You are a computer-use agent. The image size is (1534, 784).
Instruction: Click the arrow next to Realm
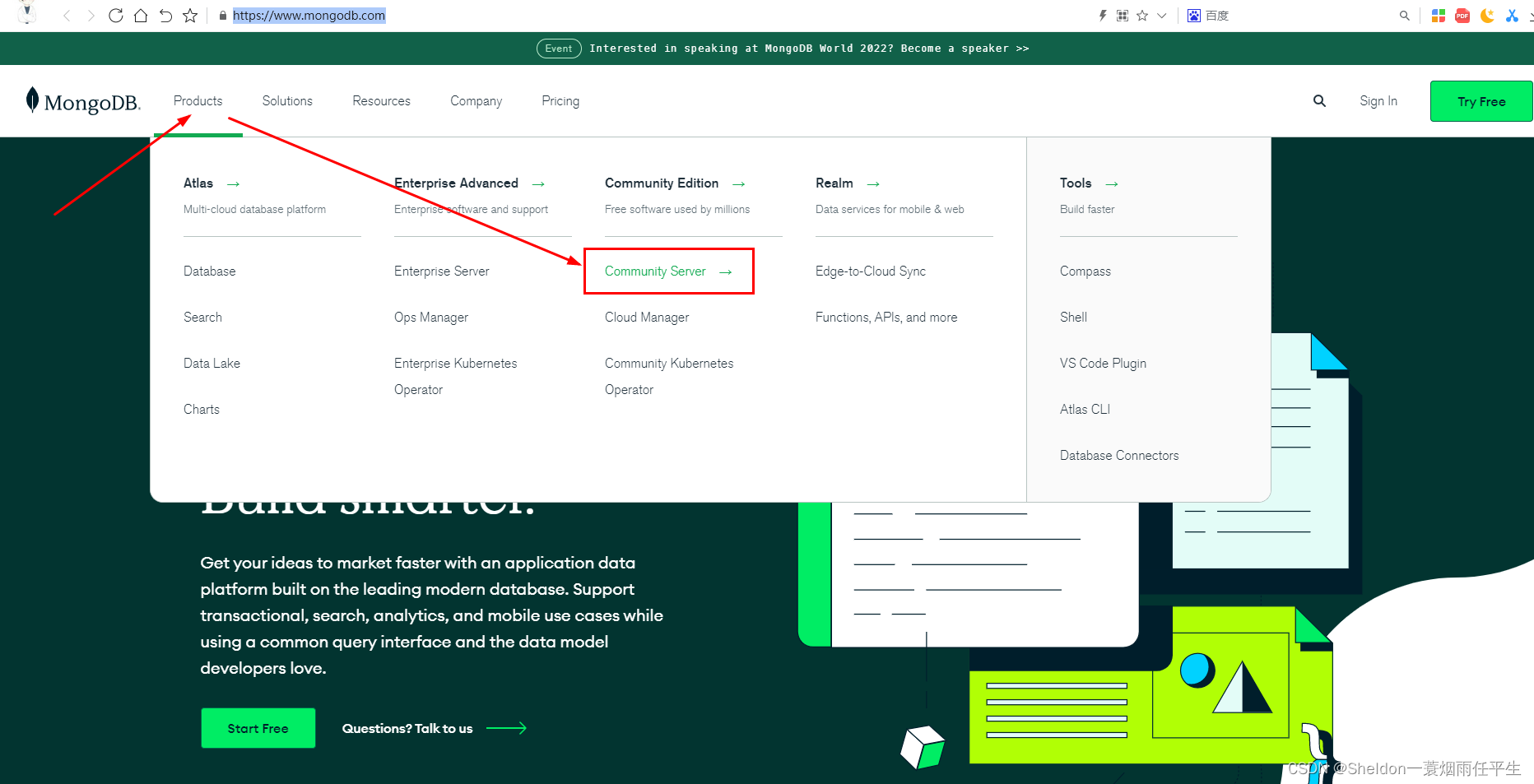click(874, 184)
